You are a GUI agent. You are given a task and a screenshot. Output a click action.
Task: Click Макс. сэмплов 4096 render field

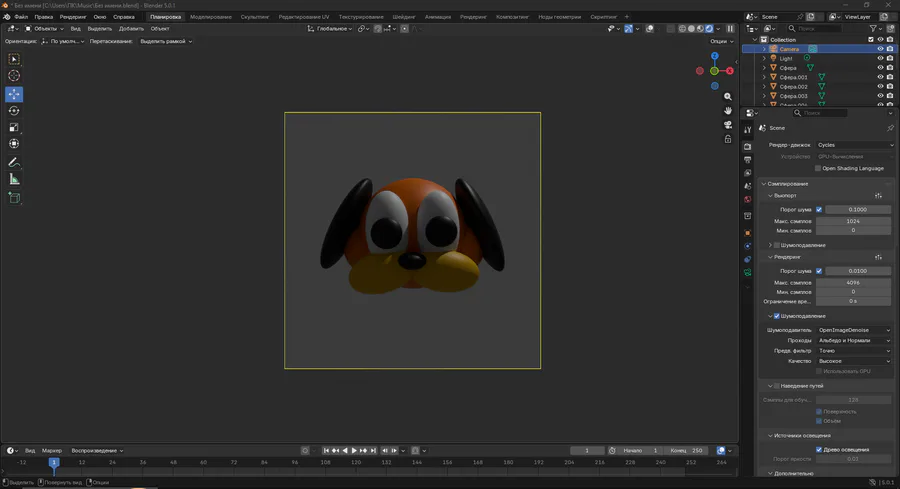coord(854,282)
